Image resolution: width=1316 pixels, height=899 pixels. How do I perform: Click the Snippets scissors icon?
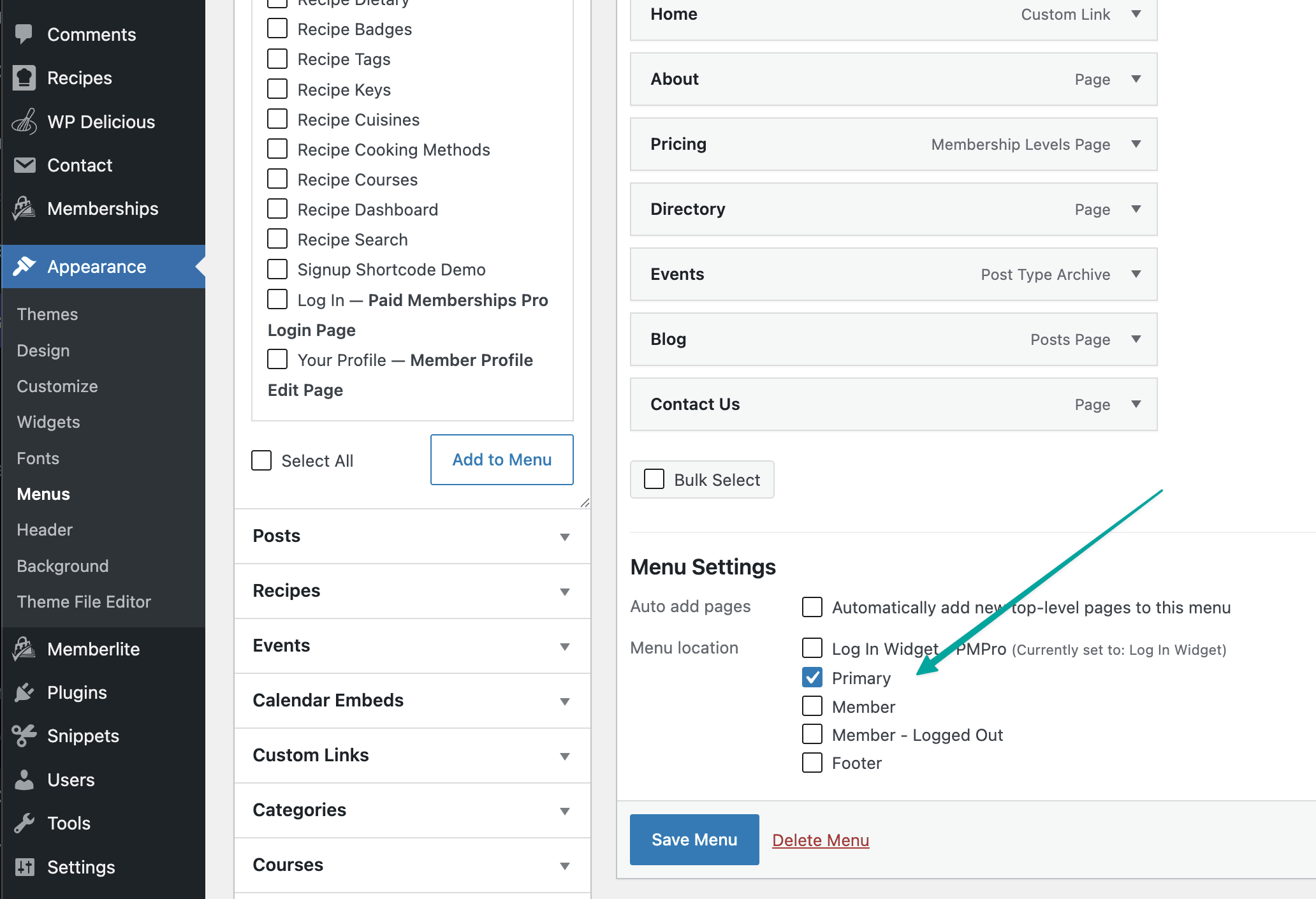tap(24, 736)
